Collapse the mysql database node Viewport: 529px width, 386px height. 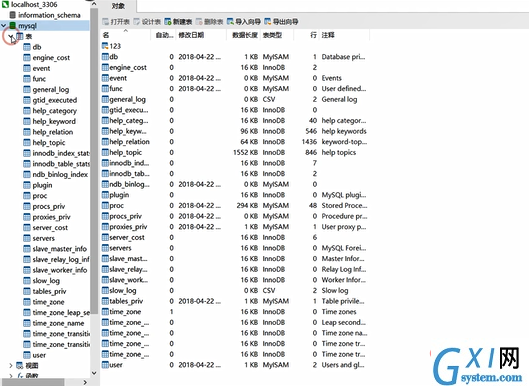pyautogui.click(x=4, y=26)
